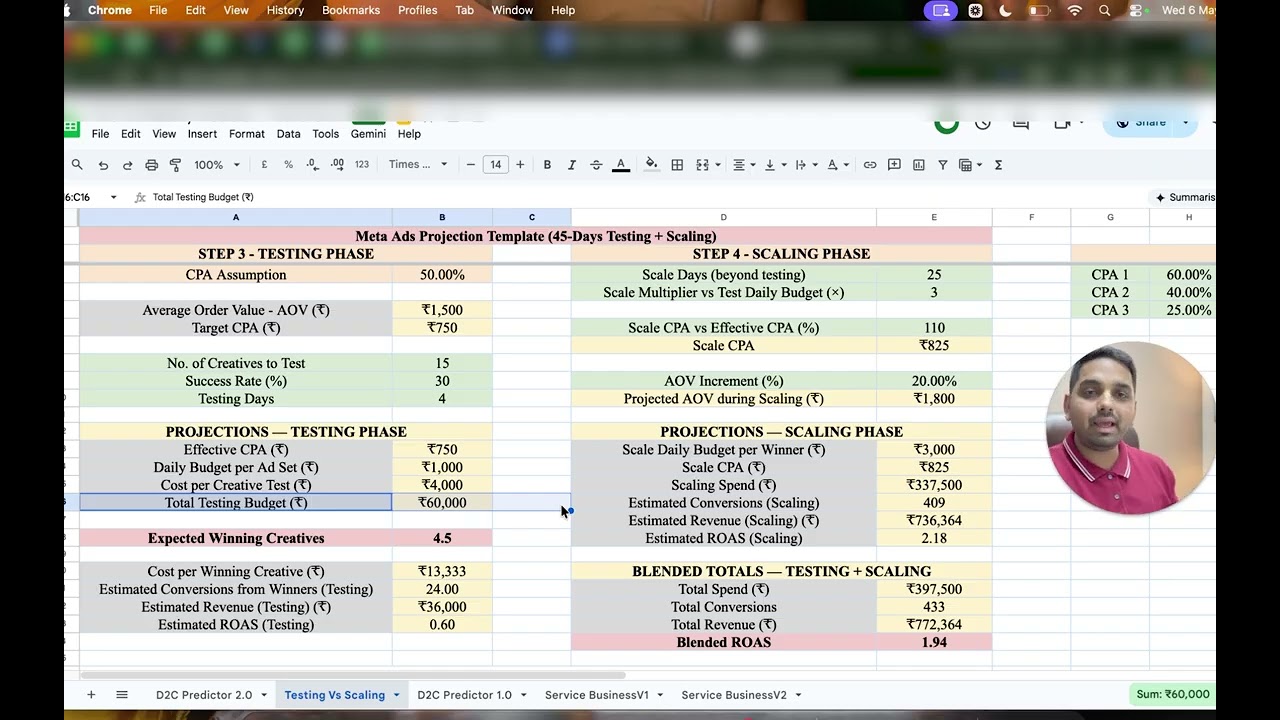The image size is (1280, 720).
Task: Merge the selected cells
Action: tap(702, 165)
